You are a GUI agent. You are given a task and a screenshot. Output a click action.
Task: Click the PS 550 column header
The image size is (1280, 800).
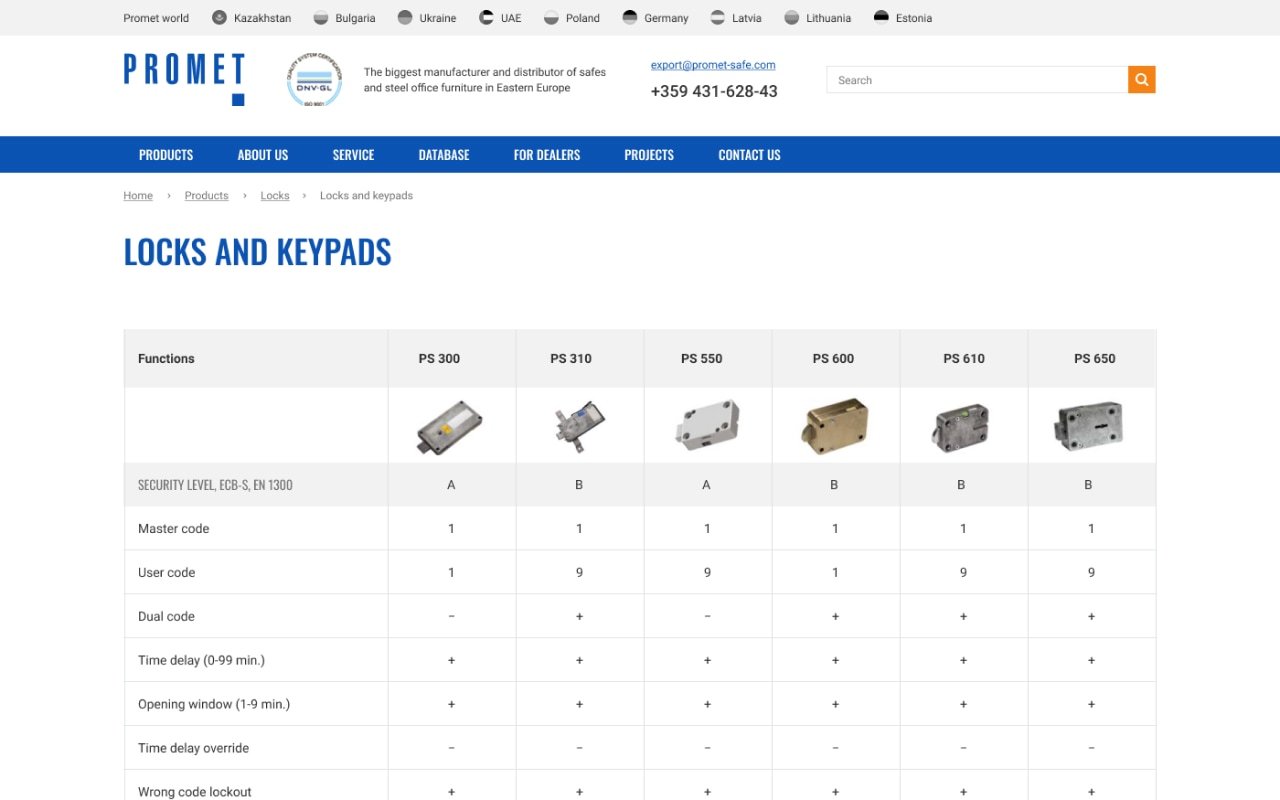click(x=702, y=359)
